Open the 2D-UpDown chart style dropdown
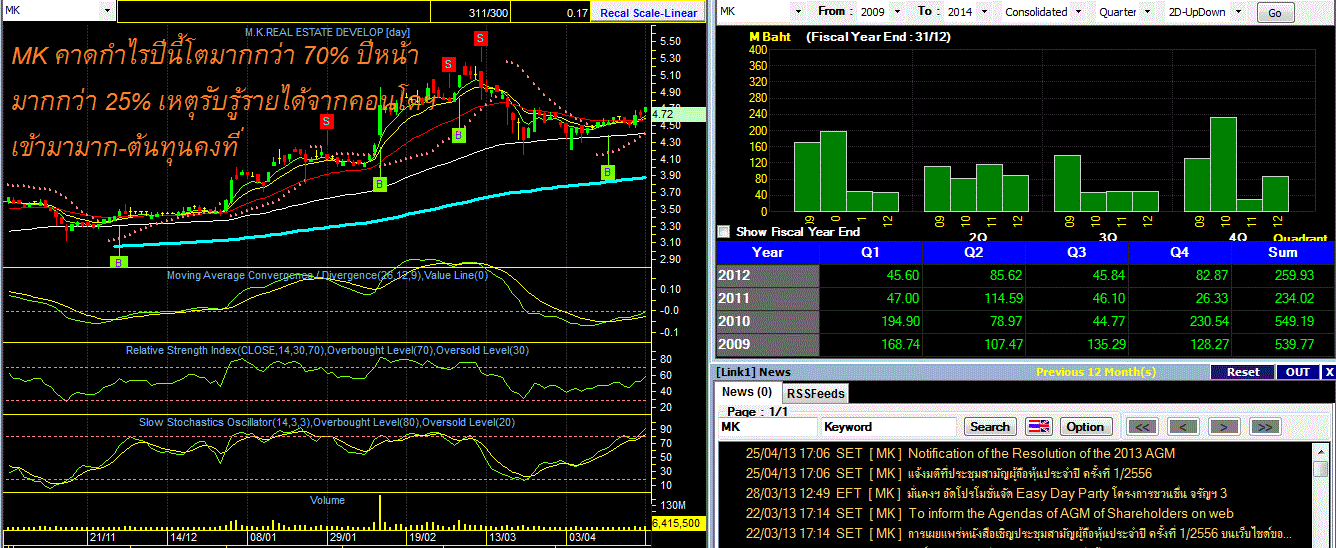Image resolution: width=1336 pixels, height=548 pixels. click(x=1238, y=12)
